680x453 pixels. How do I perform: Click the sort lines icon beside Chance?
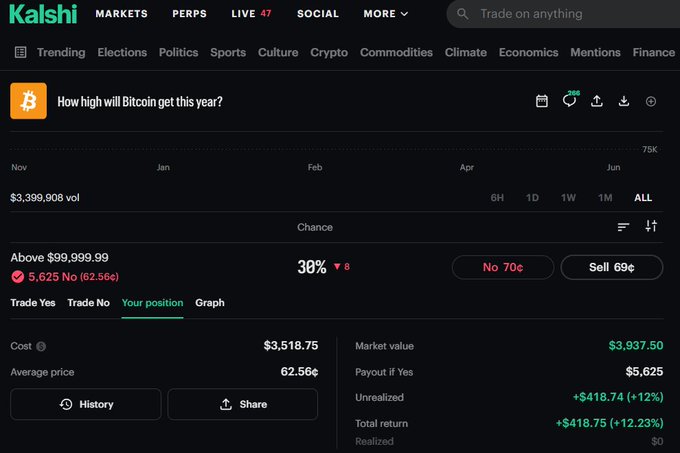click(623, 226)
